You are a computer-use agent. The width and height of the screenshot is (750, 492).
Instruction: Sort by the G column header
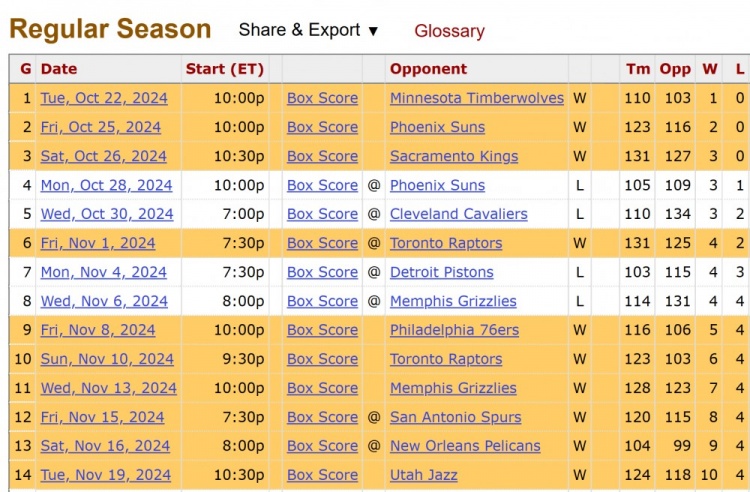(26, 69)
